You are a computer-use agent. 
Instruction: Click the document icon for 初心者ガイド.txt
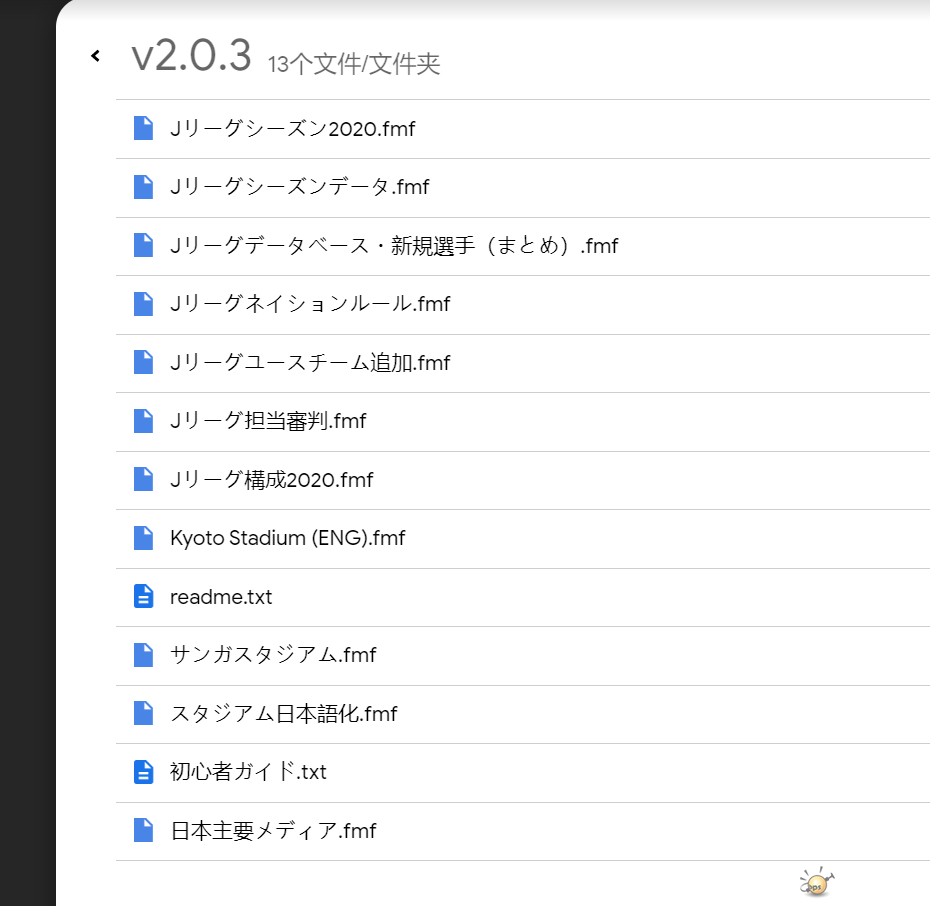pyautogui.click(x=144, y=772)
